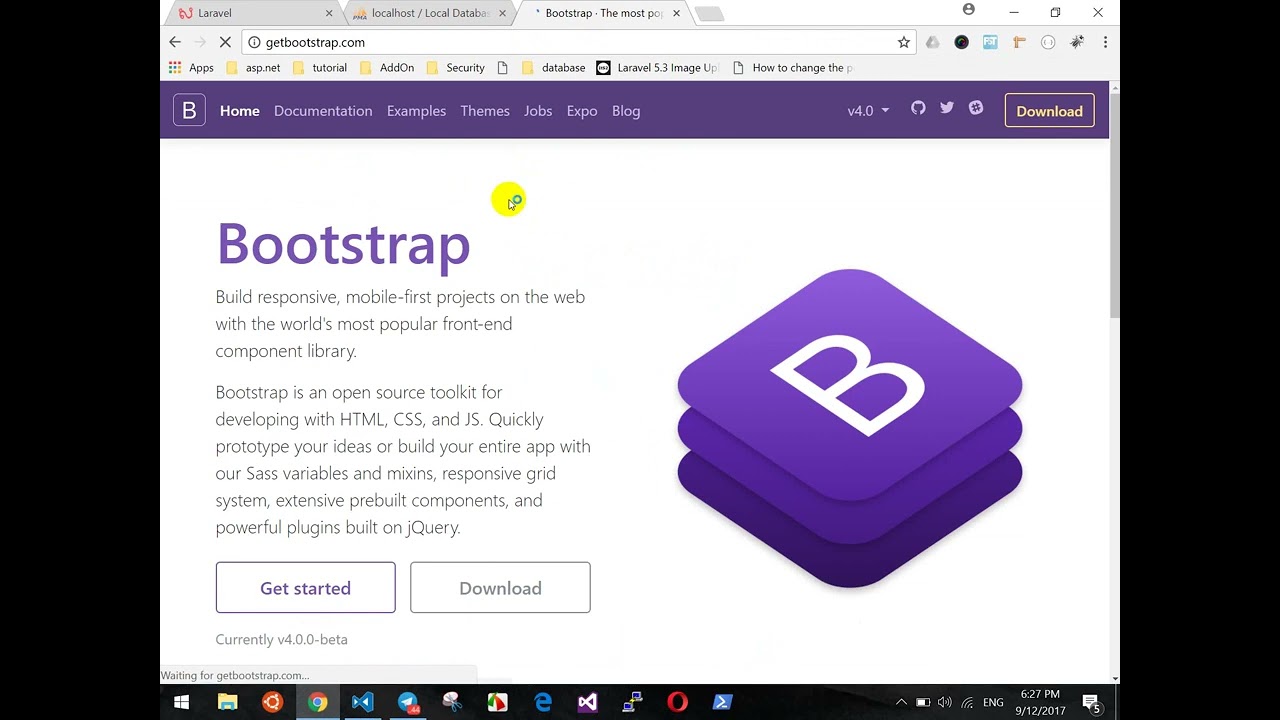
Task: Open PowerShell from the taskbar
Action: click(722, 703)
